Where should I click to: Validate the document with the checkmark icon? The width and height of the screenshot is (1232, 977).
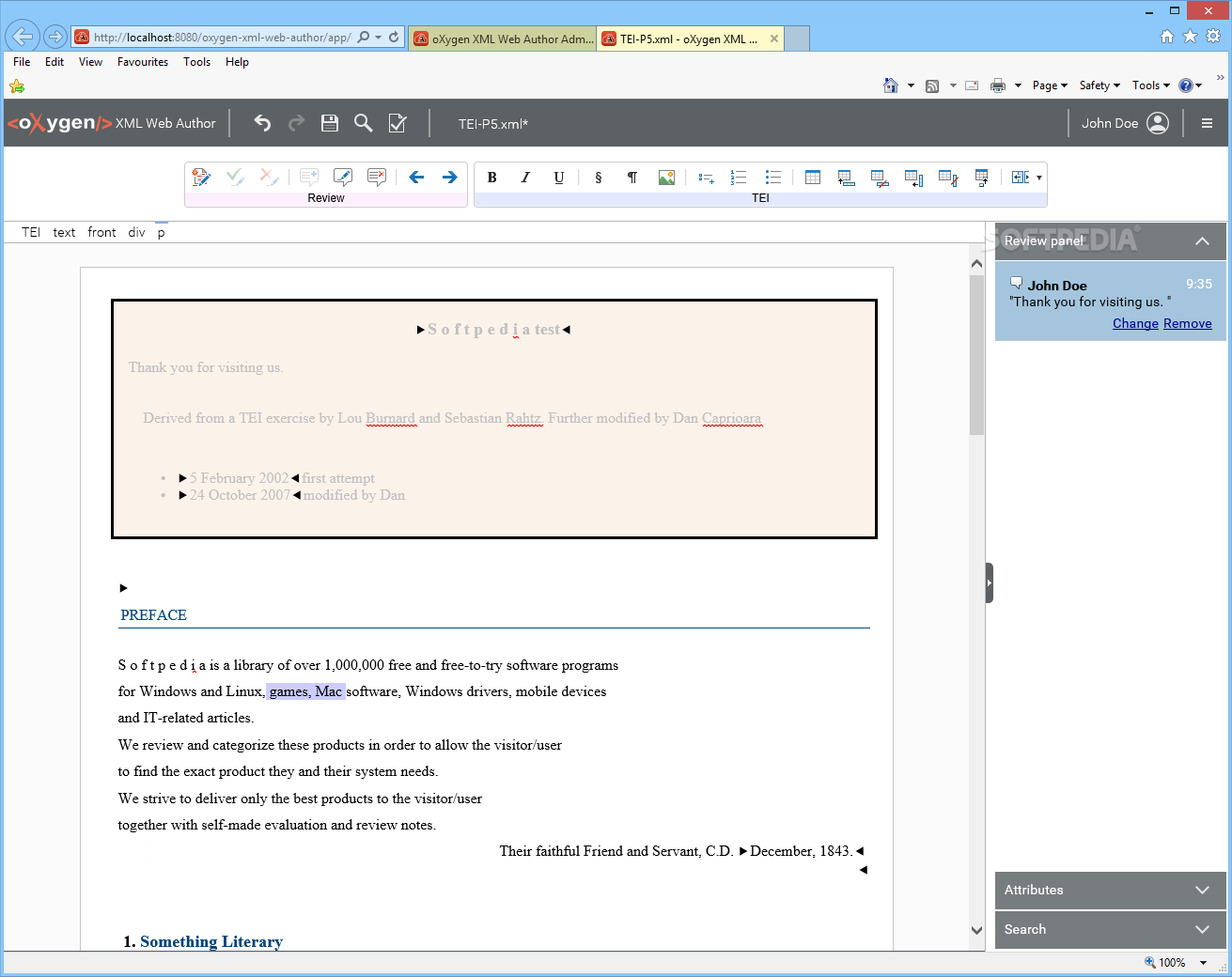click(398, 123)
